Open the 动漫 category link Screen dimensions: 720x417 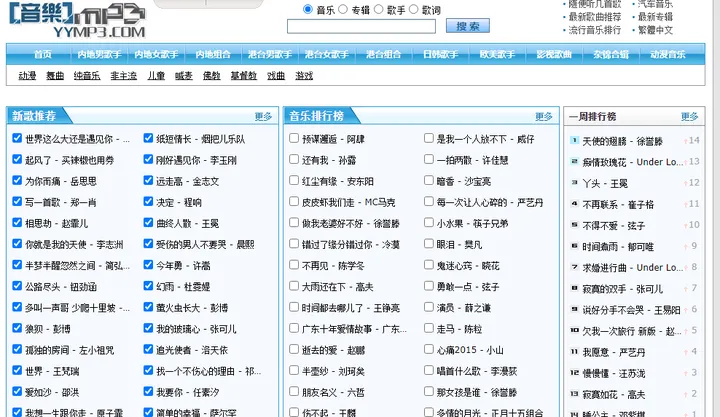point(27,75)
